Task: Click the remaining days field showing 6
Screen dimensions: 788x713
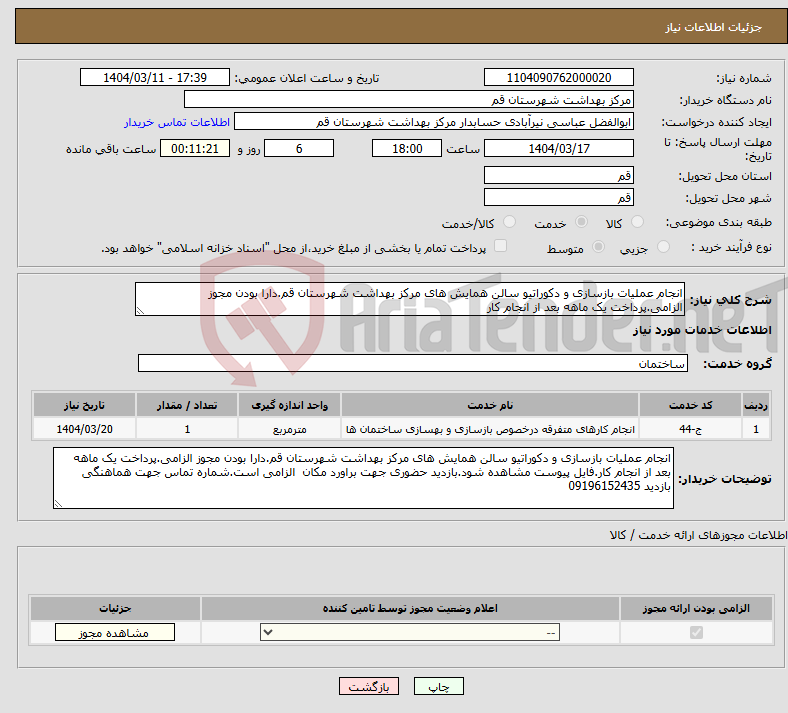Action: (299, 148)
